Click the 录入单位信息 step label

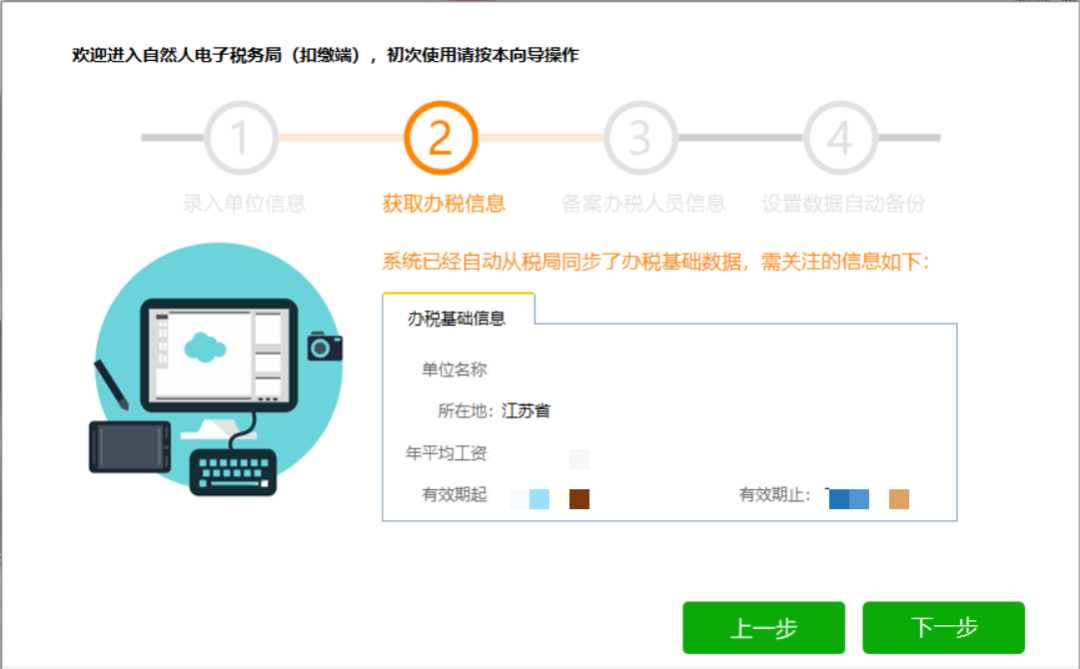[244, 204]
